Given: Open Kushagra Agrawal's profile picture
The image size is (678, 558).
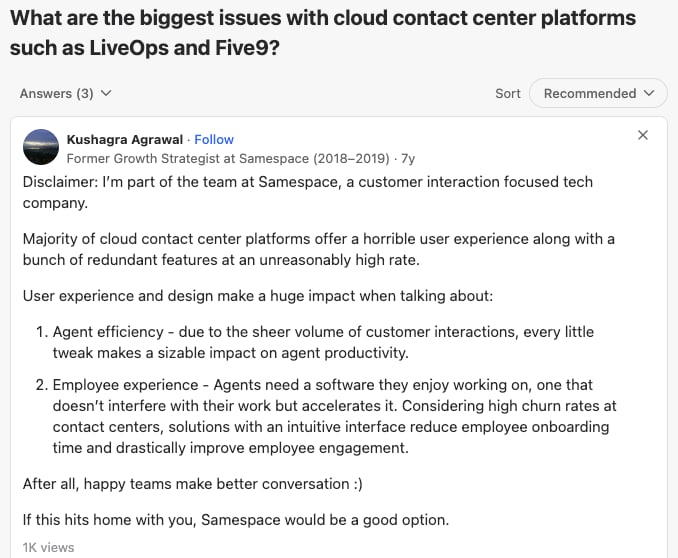Looking at the screenshot, I should coord(41,147).
